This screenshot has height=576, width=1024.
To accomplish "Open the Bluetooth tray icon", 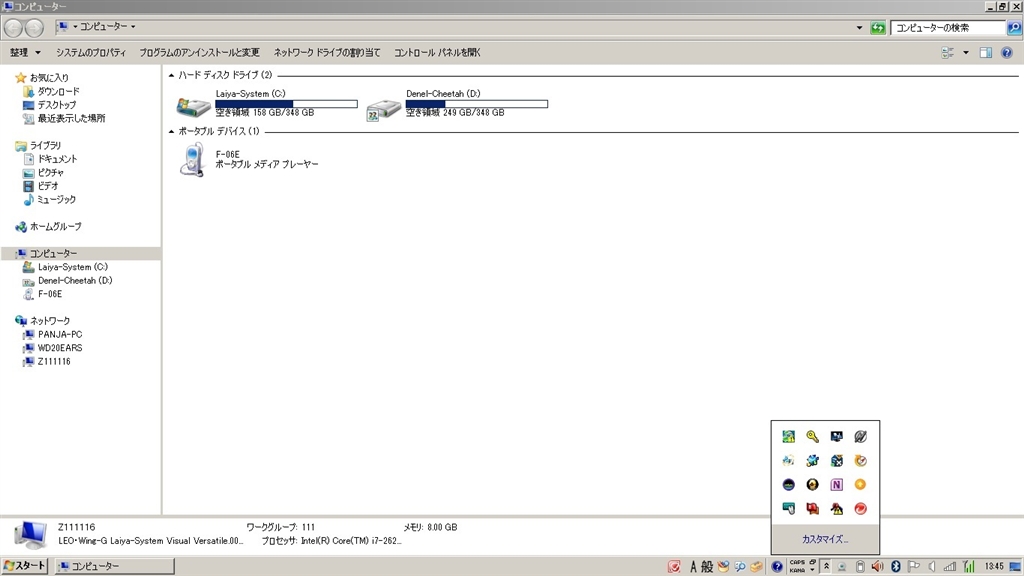I will [896, 566].
